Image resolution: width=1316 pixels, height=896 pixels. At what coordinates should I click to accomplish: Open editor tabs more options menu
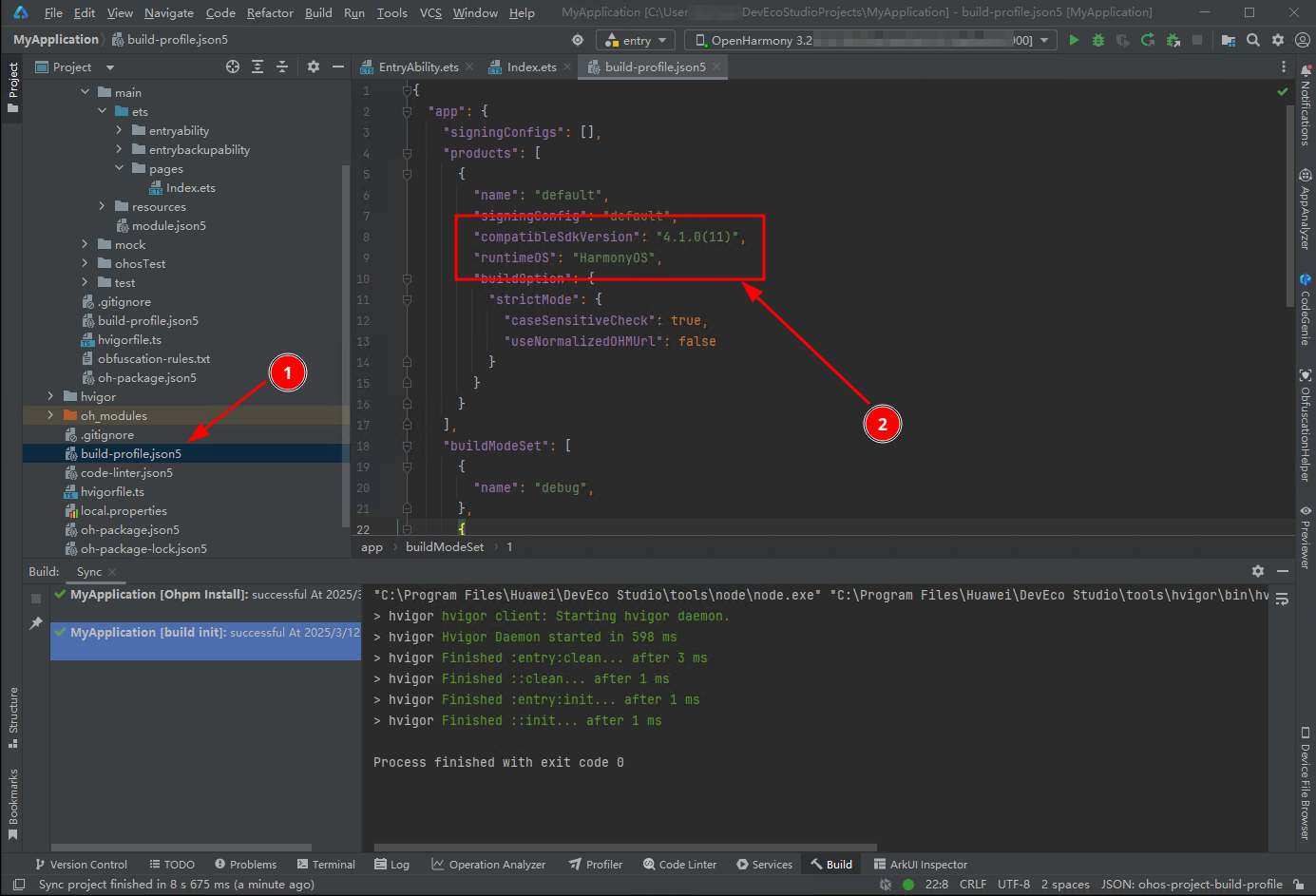point(1284,67)
